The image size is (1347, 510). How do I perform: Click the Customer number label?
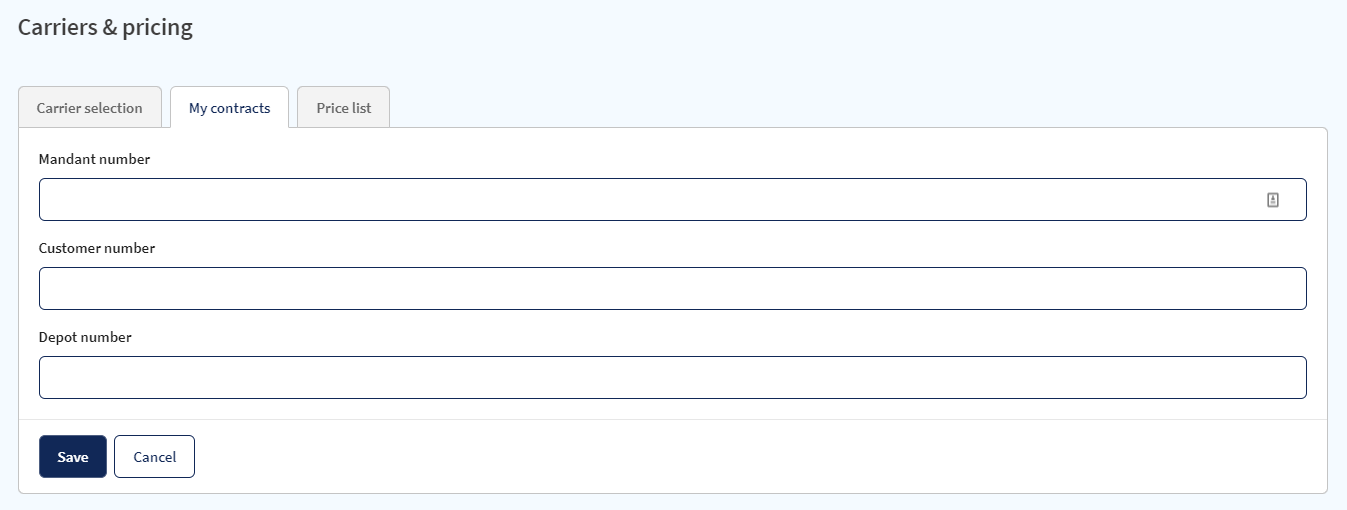[x=97, y=248]
